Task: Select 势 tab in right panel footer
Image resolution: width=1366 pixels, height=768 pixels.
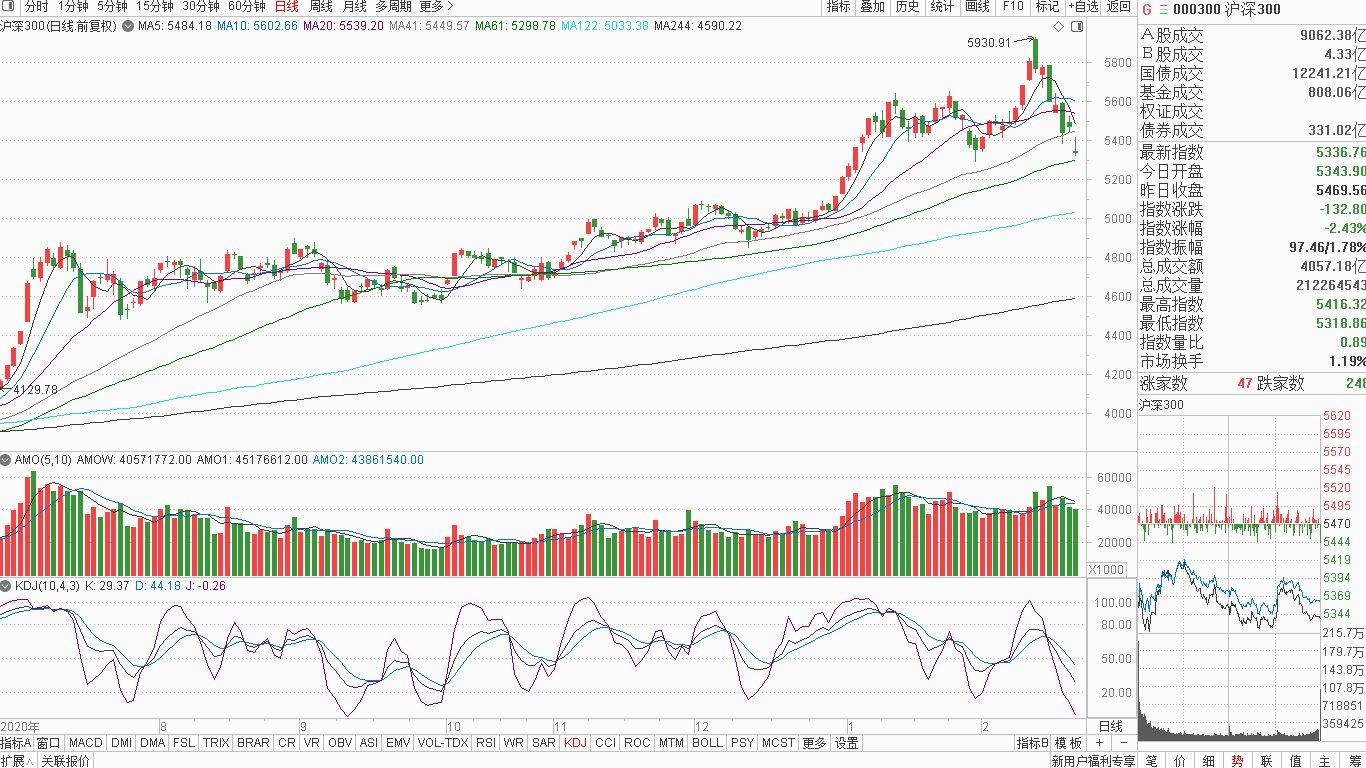Action: 1238,761
